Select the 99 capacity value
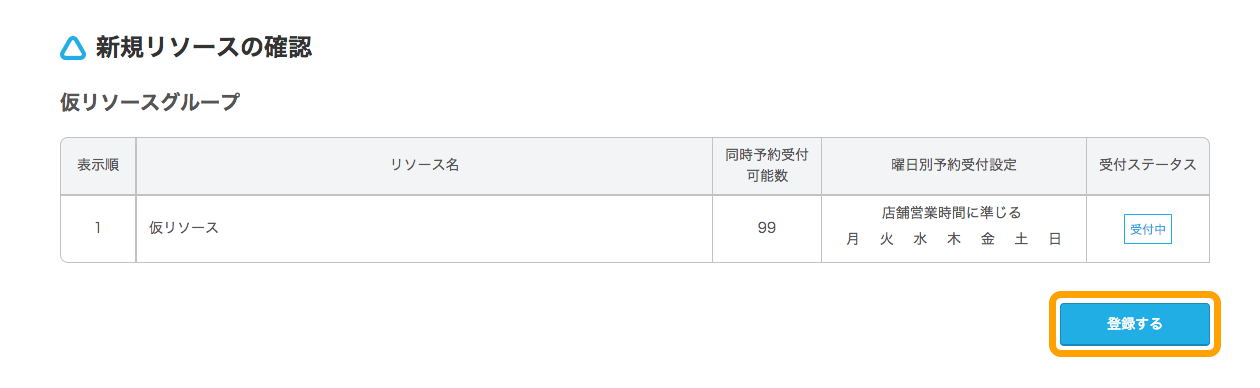Screen dimensions: 1260x388 pyautogui.click(x=767, y=228)
